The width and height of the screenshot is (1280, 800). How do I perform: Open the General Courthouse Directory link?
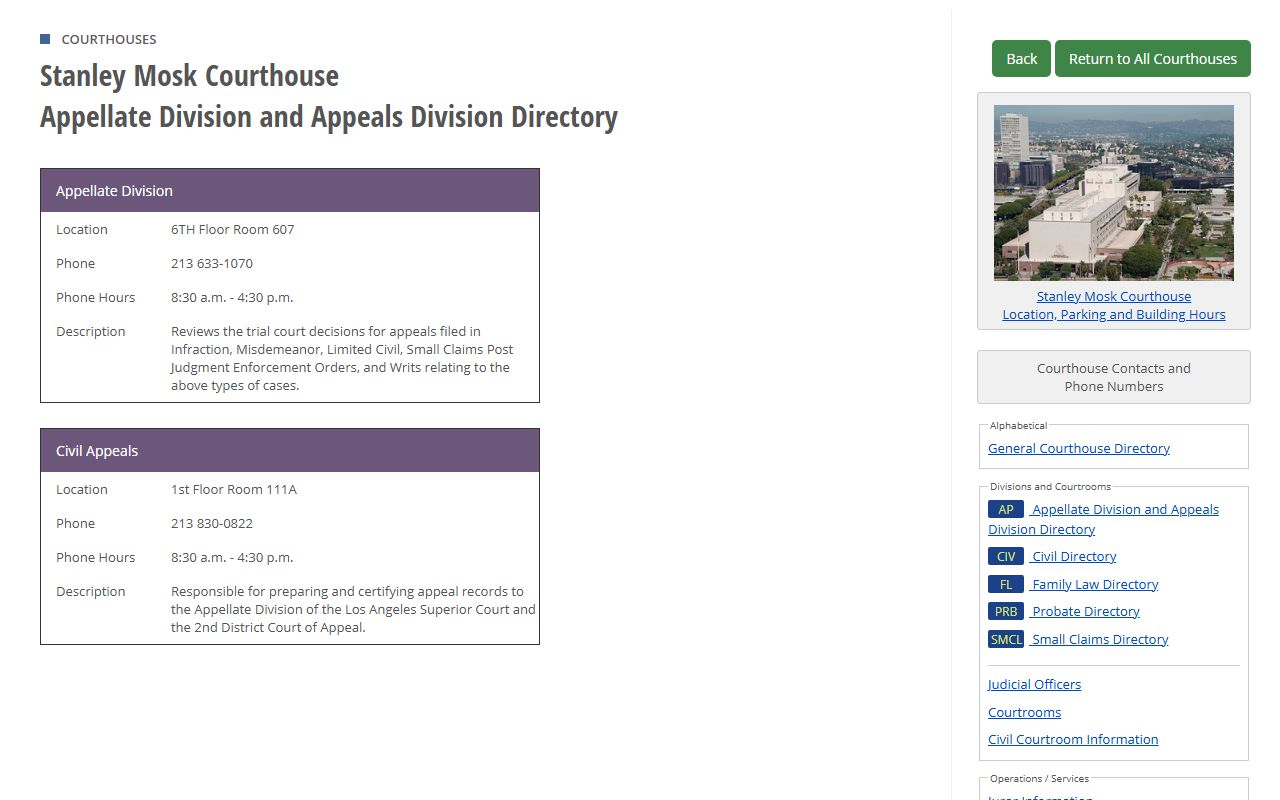pyautogui.click(x=1079, y=448)
